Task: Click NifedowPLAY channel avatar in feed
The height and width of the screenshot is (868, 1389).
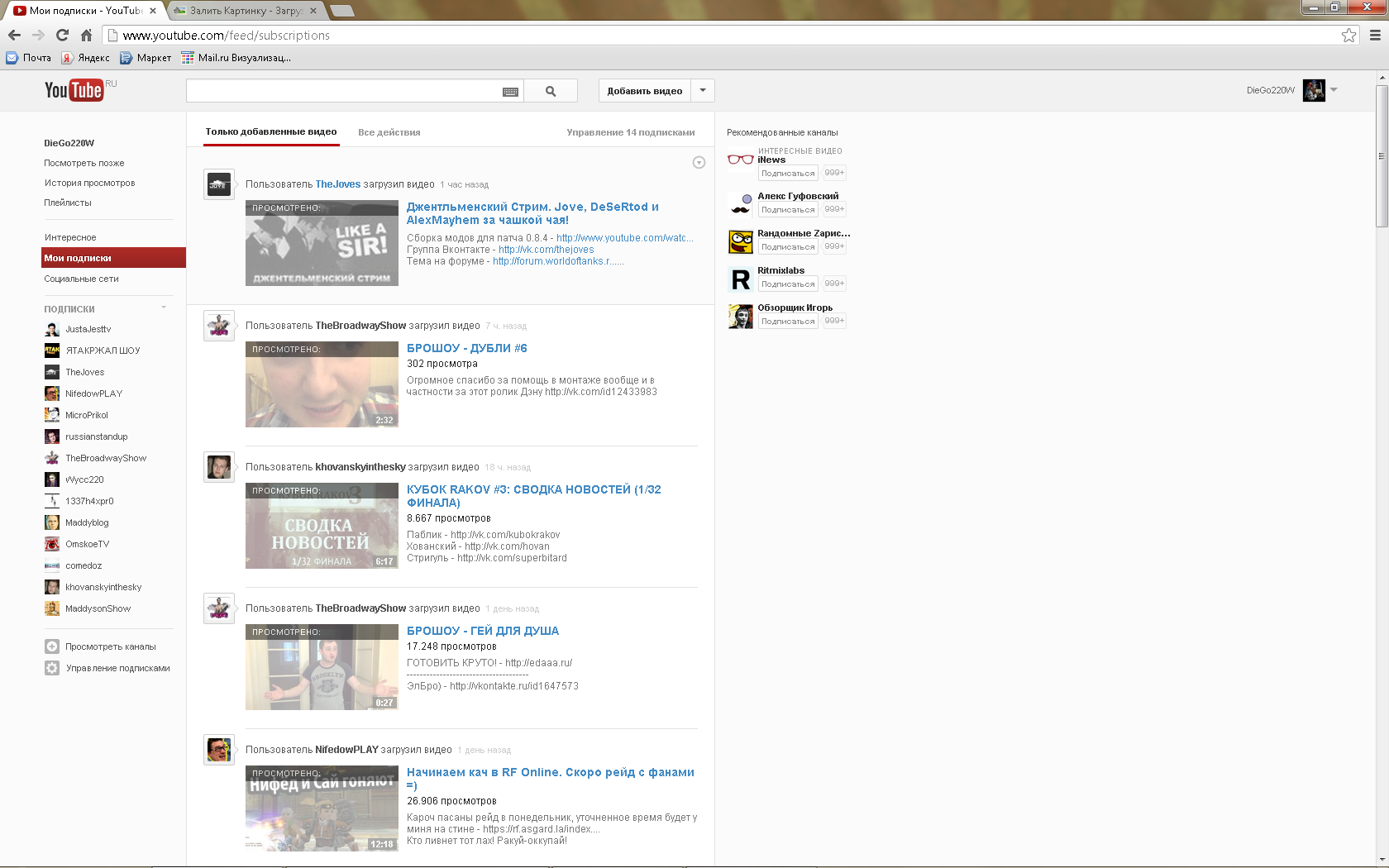Action: (219, 750)
